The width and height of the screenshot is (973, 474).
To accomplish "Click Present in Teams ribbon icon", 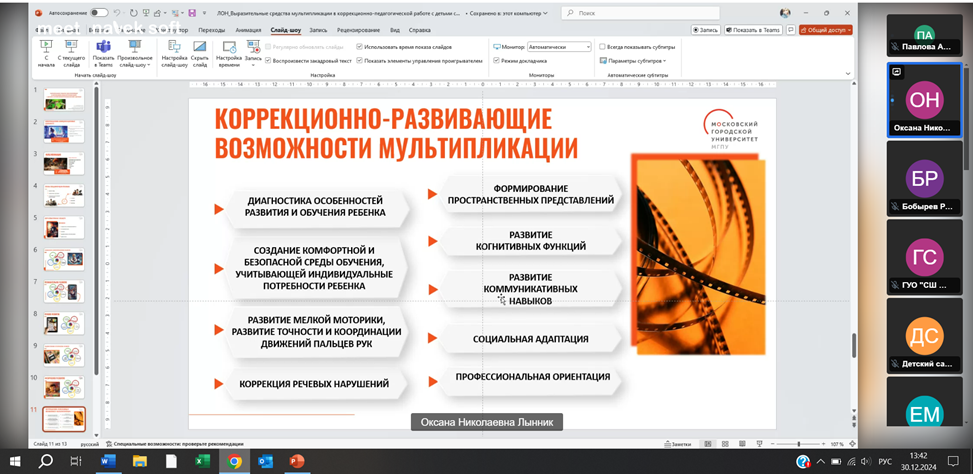I will pos(103,52).
